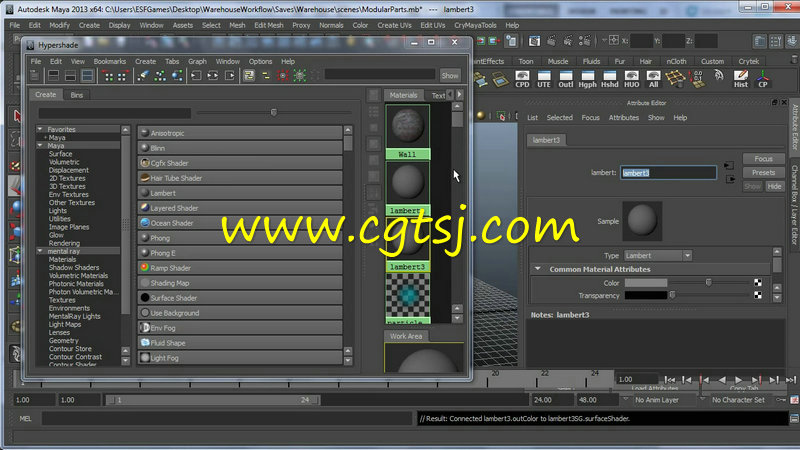The image size is (800, 450).
Task: Toggle Hypershade show bottom tabs only
Action: pyautogui.click(x=70, y=76)
